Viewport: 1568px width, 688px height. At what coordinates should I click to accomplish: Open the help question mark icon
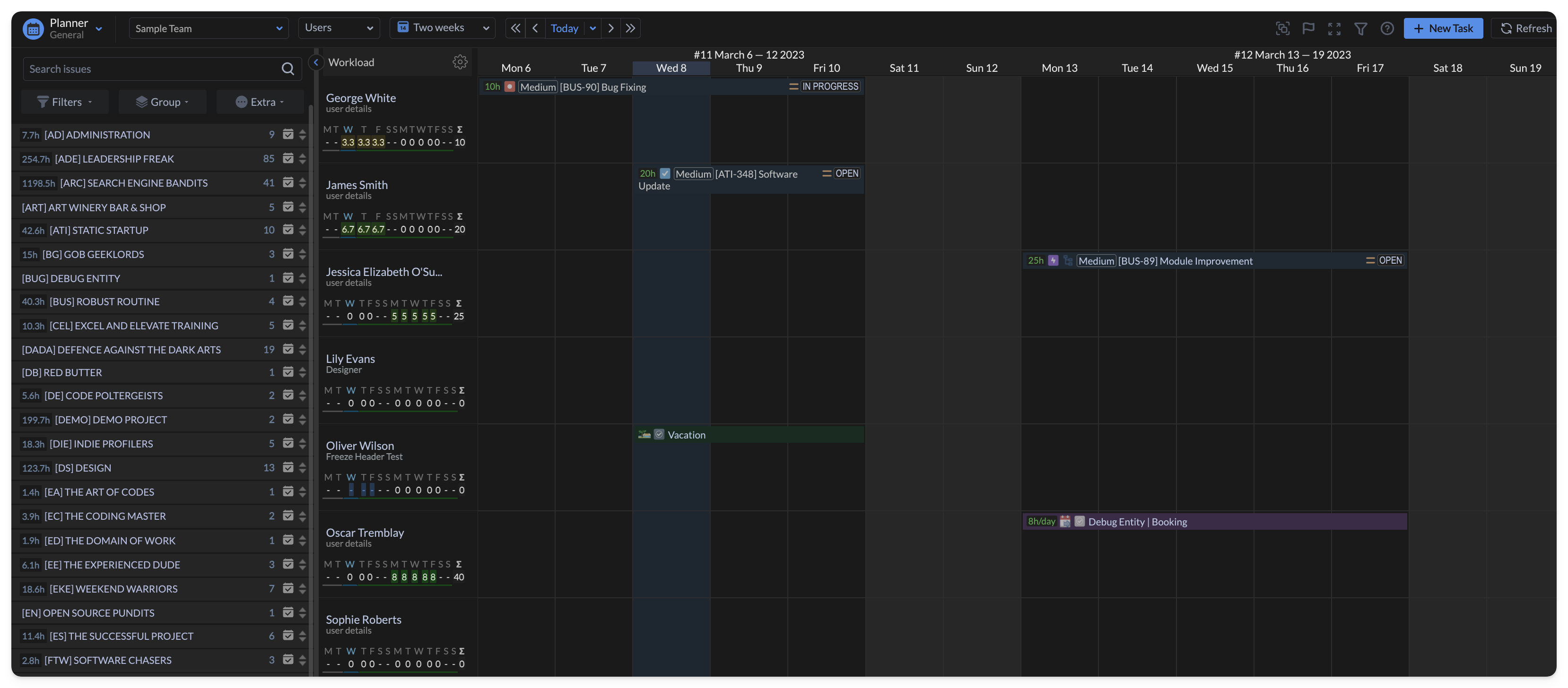point(1386,28)
